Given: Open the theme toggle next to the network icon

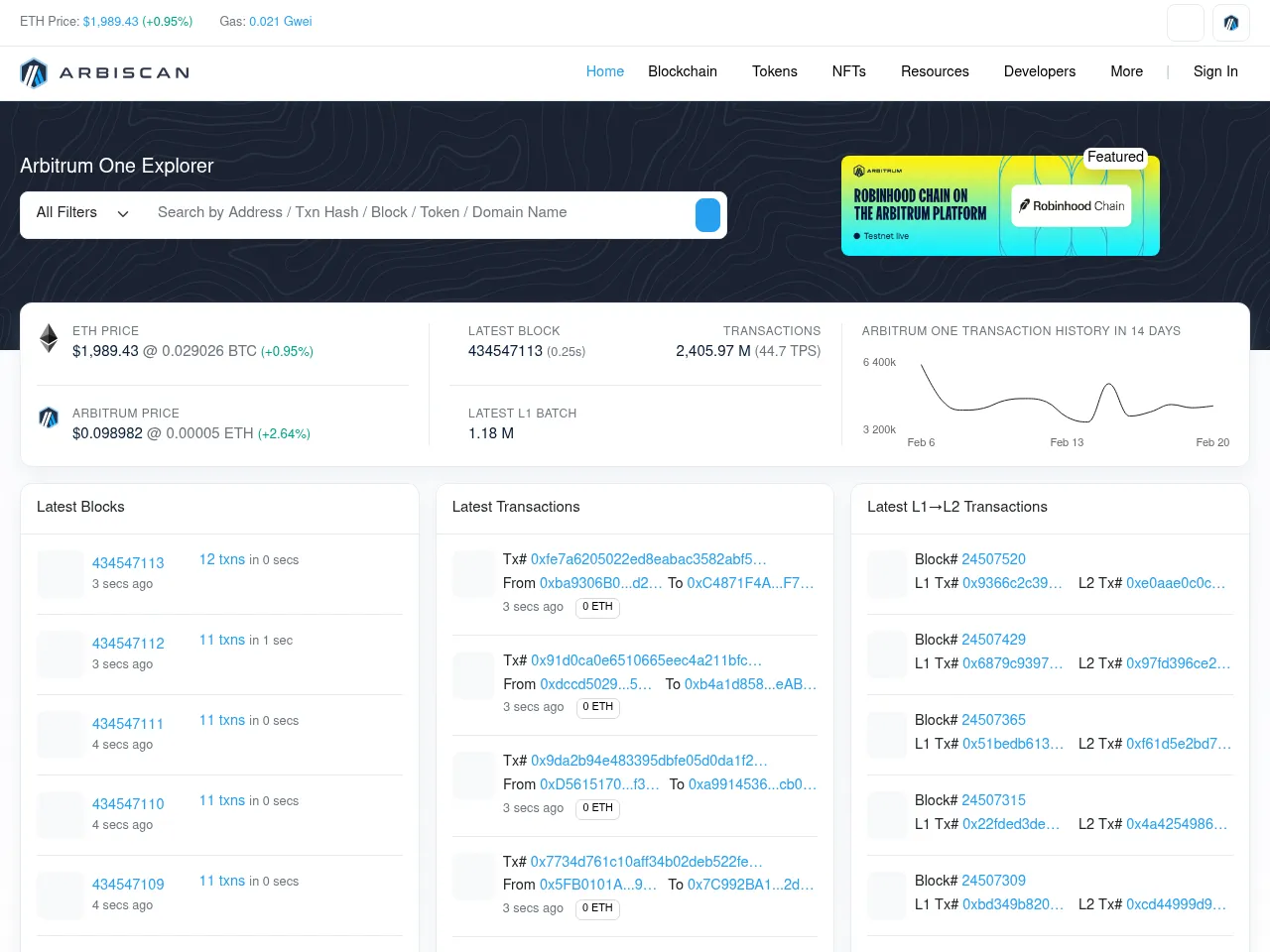Looking at the screenshot, I should point(1186,22).
